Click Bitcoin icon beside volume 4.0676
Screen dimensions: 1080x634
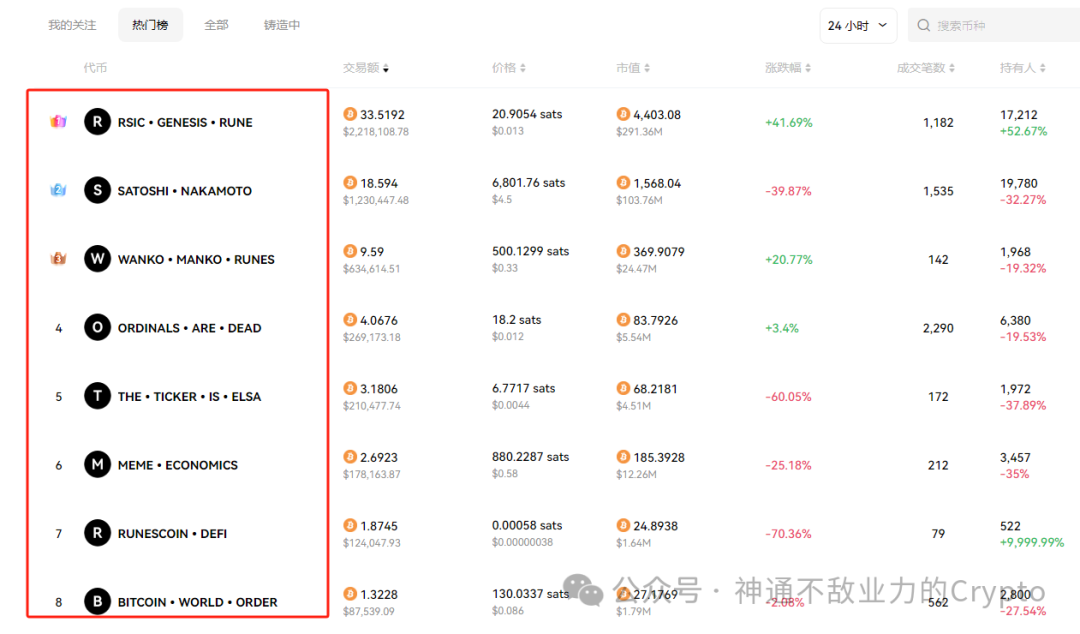pyautogui.click(x=350, y=320)
